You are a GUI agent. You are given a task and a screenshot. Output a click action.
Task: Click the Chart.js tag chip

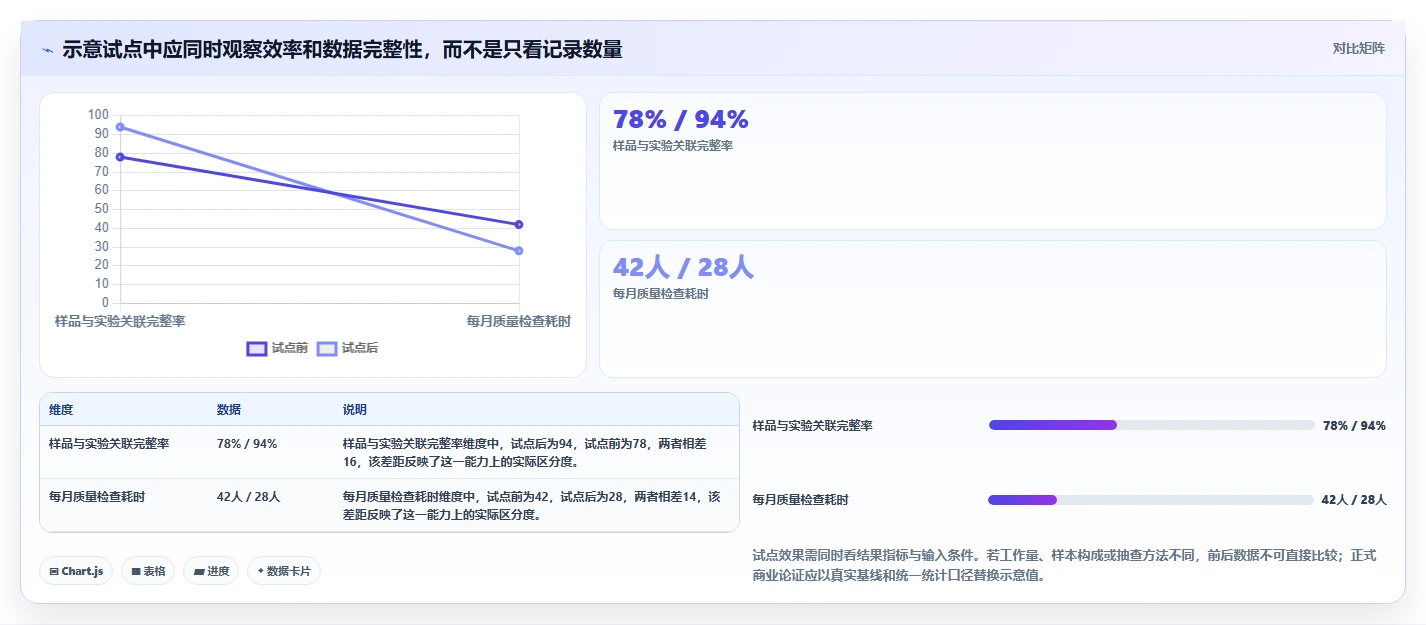77,571
